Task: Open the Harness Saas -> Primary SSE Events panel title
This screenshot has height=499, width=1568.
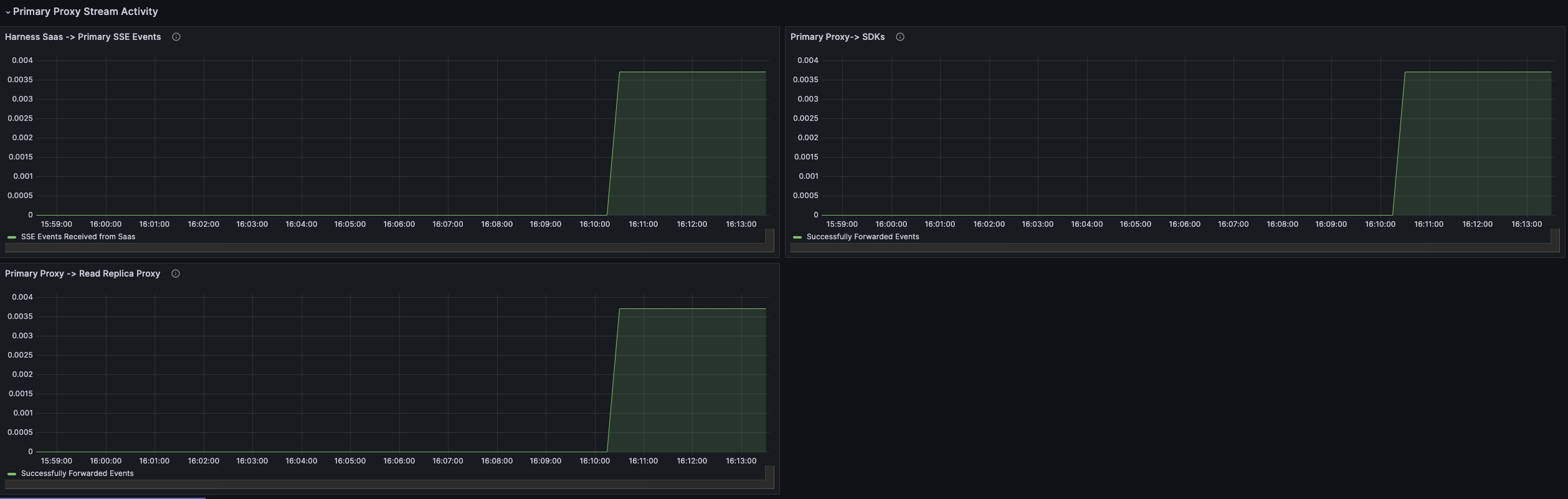Action: [x=83, y=37]
